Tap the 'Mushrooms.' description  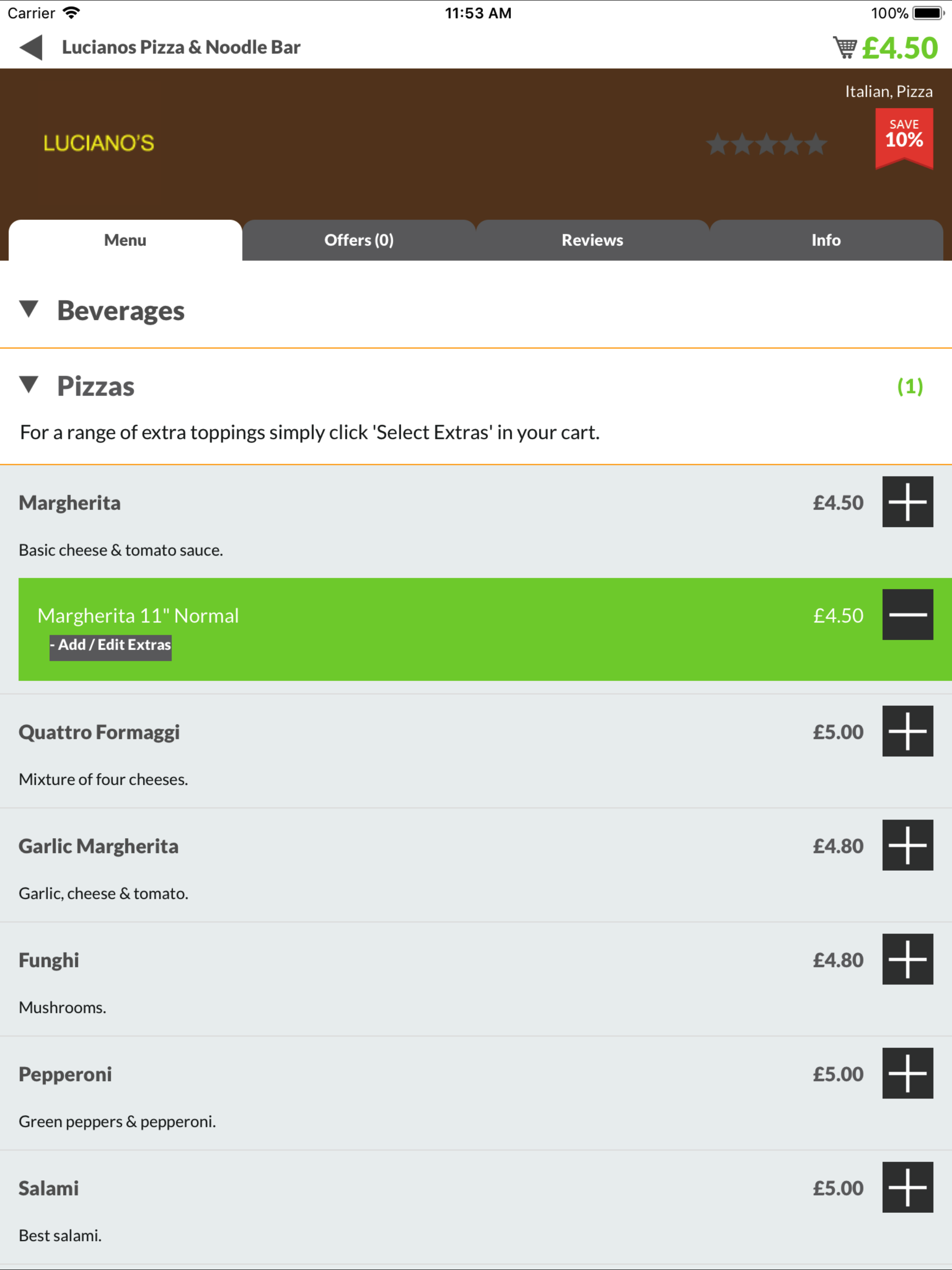(x=63, y=1008)
